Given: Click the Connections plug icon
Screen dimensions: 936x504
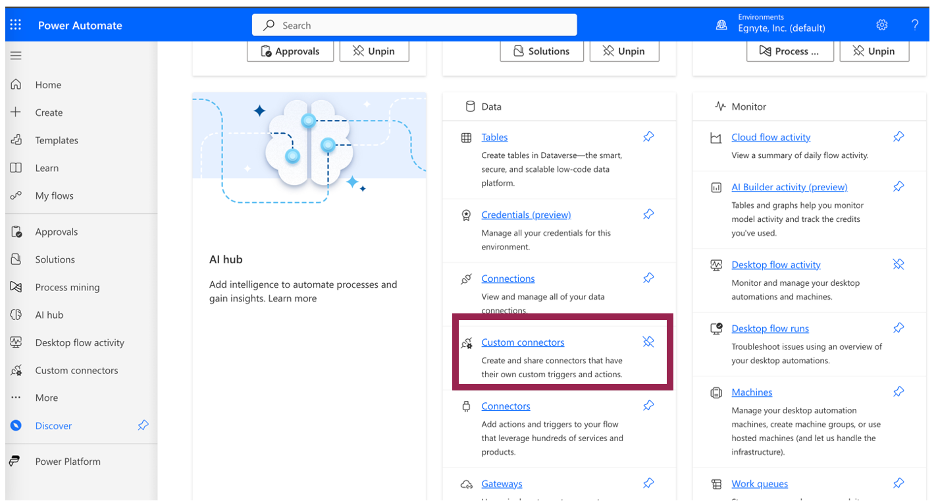Looking at the screenshot, I should tap(466, 279).
